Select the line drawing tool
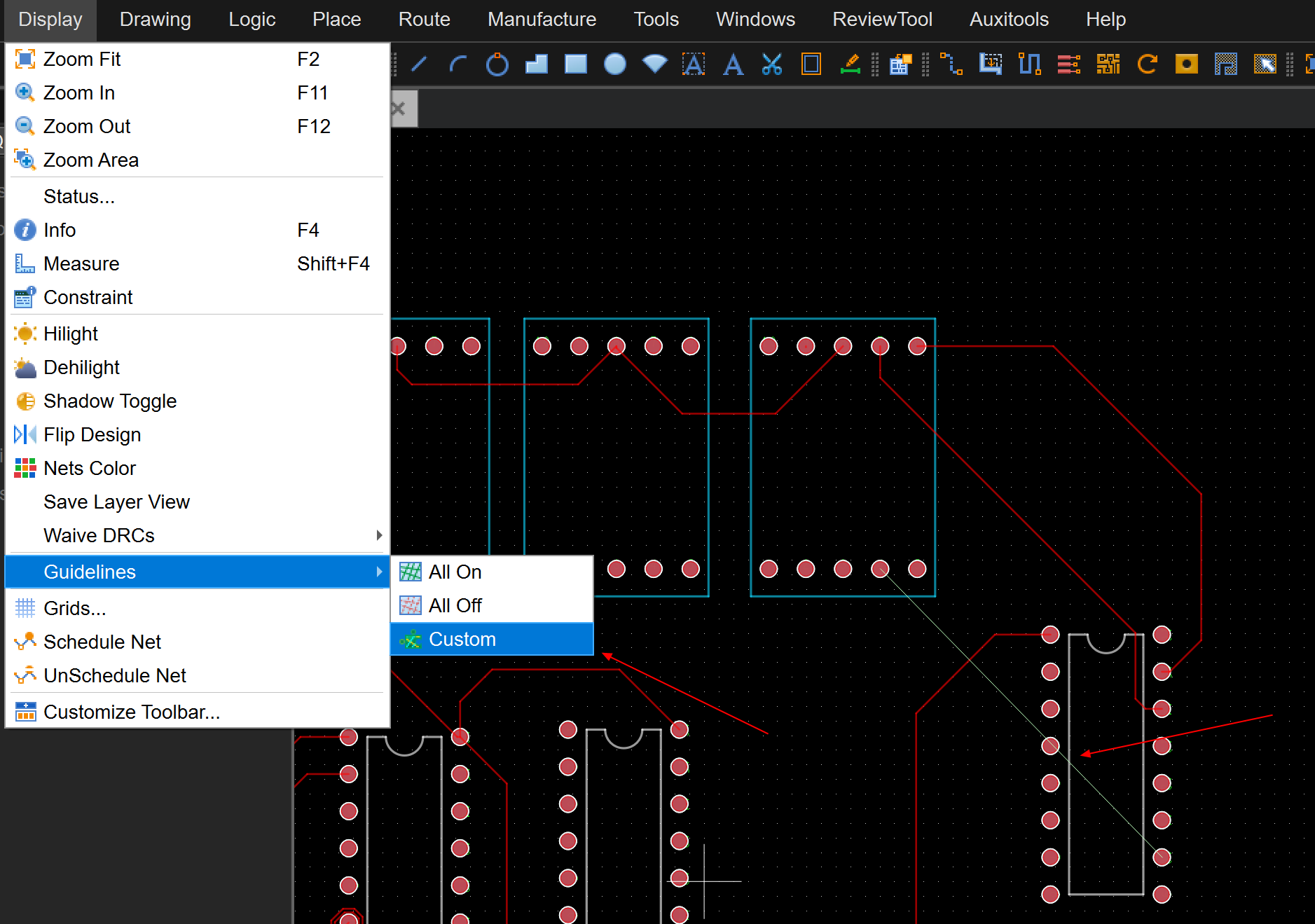Screen dimensions: 1315x924 (419, 64)
